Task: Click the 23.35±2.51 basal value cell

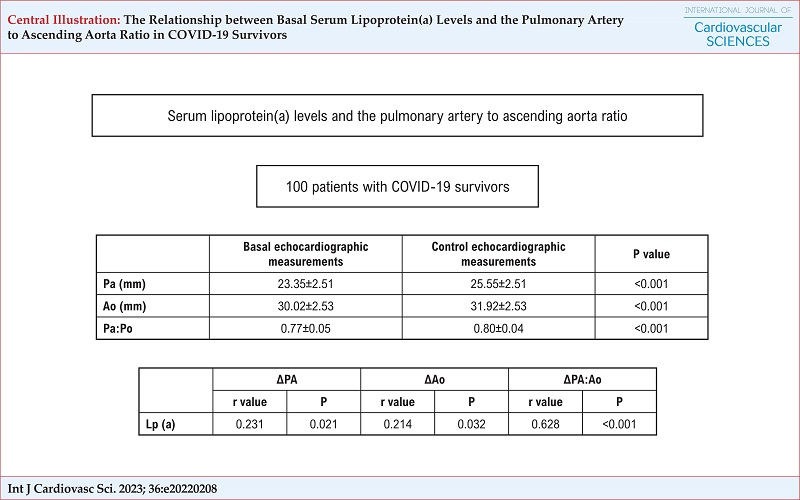Action: (x=304, y=283)
